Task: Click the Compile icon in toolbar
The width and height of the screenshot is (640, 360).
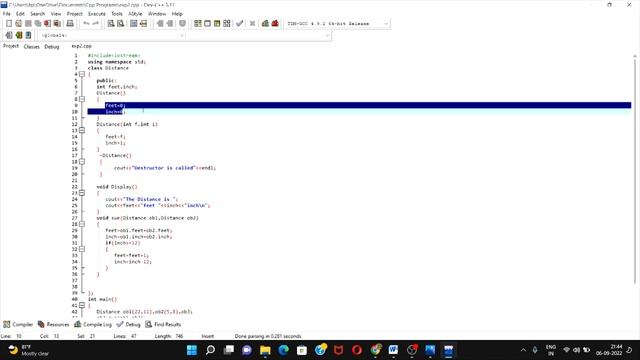Action: (x=198, y=24)
